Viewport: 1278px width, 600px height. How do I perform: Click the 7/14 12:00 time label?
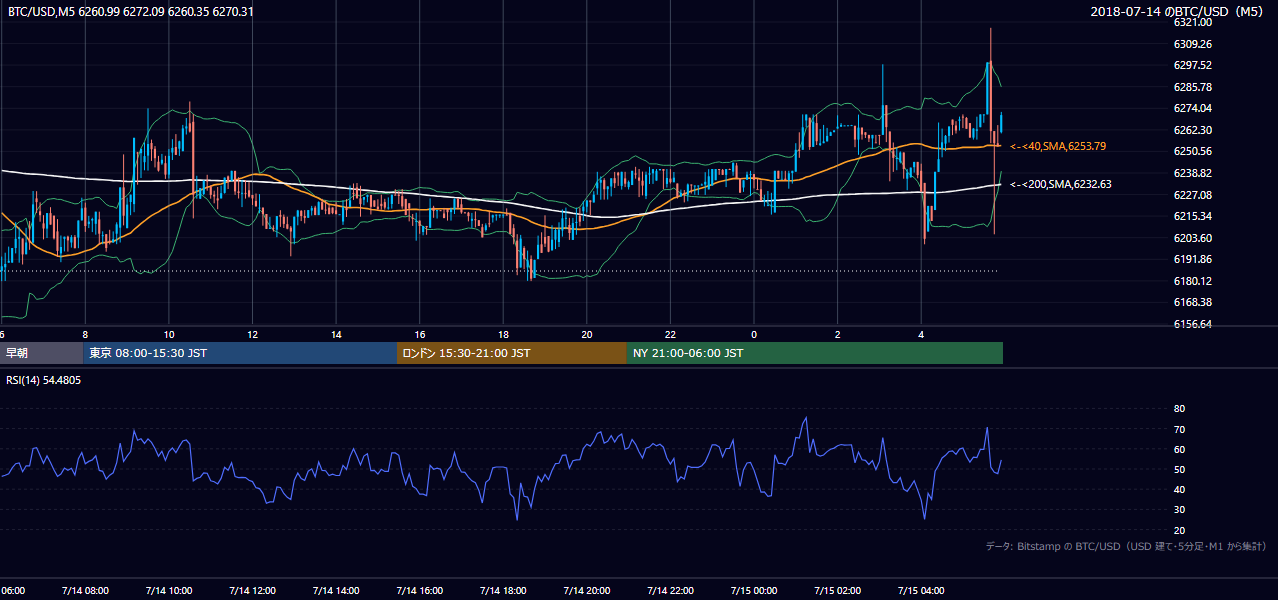(251, 590)
